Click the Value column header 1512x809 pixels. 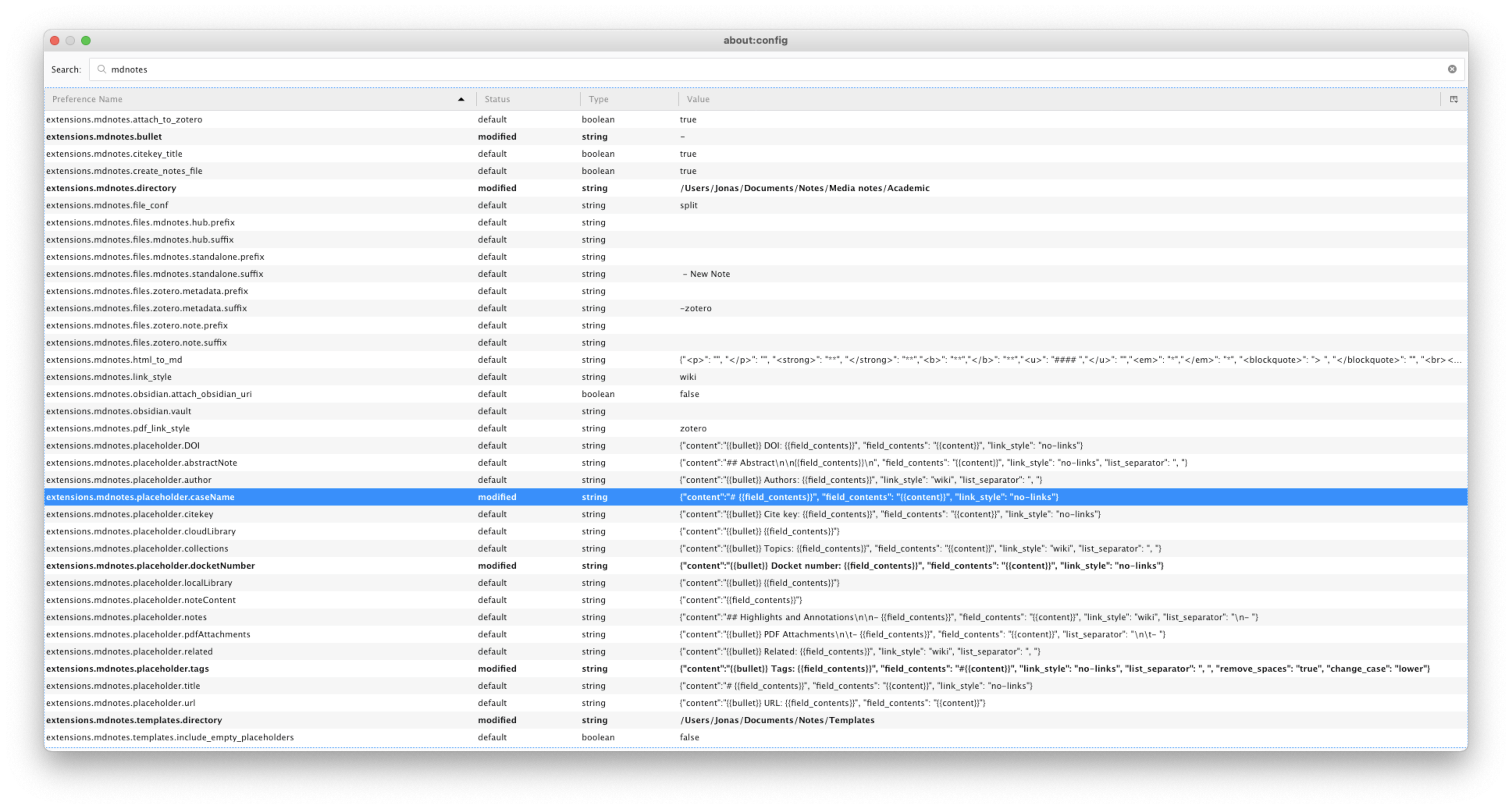click(x=698, y=99)
